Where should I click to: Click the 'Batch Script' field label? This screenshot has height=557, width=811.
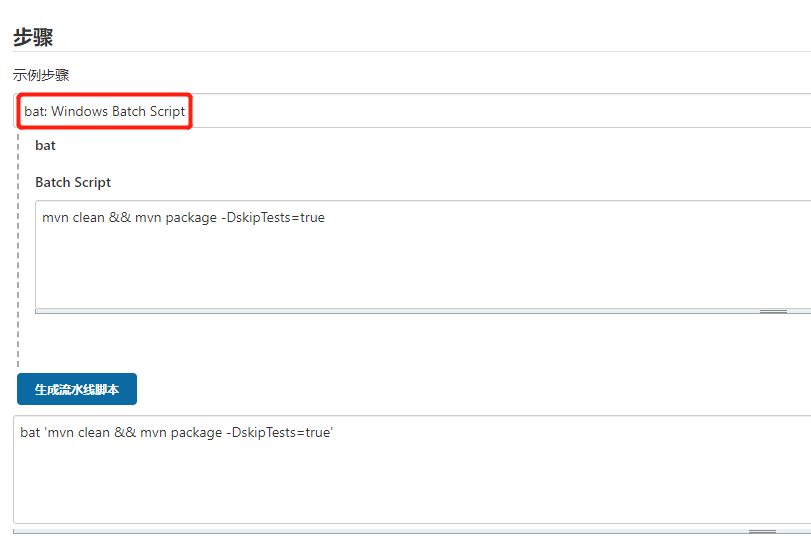point(73,182)
